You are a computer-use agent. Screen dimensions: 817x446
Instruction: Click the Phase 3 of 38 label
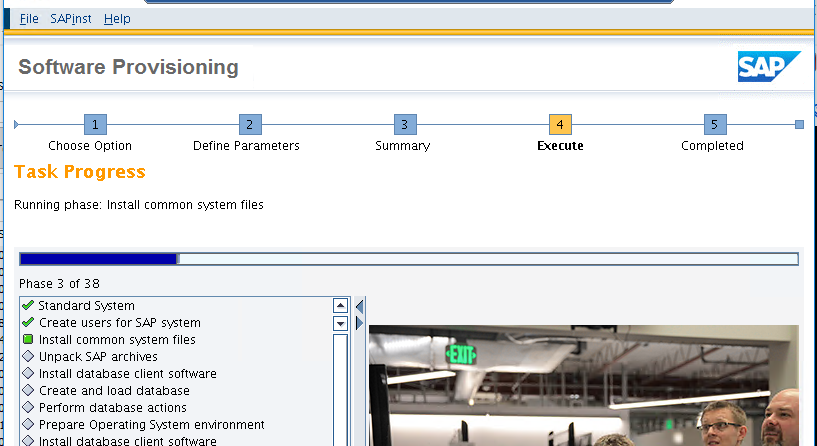pos(59,283)
